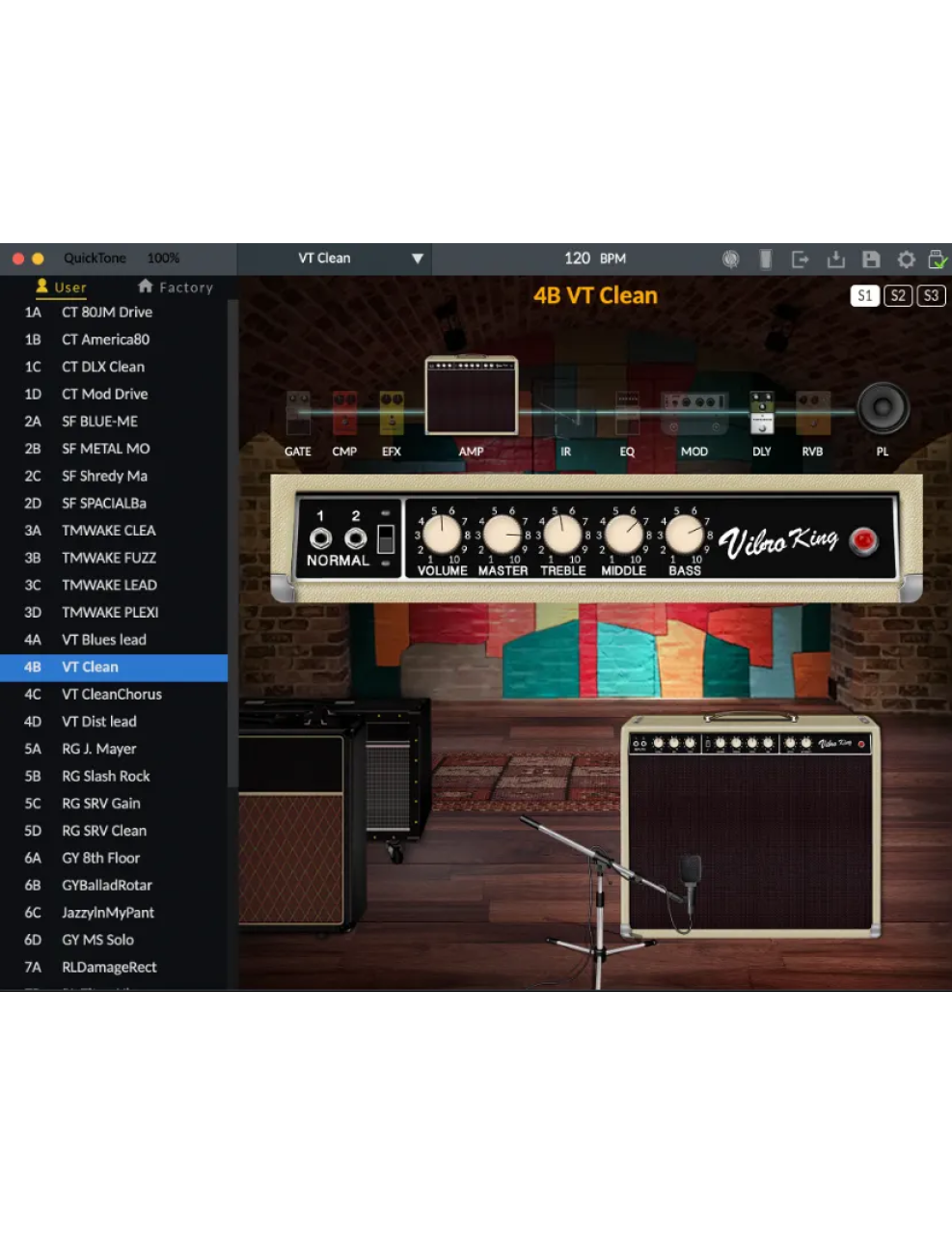Viewport: 952px width, 1235px height.
Task: Click the amp's VOLUME knob
Action: coord(442,534)
